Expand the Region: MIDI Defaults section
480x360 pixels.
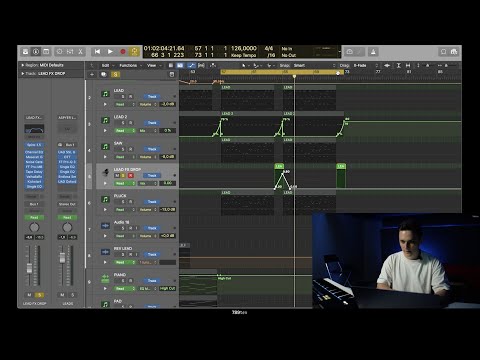[23, 65]
